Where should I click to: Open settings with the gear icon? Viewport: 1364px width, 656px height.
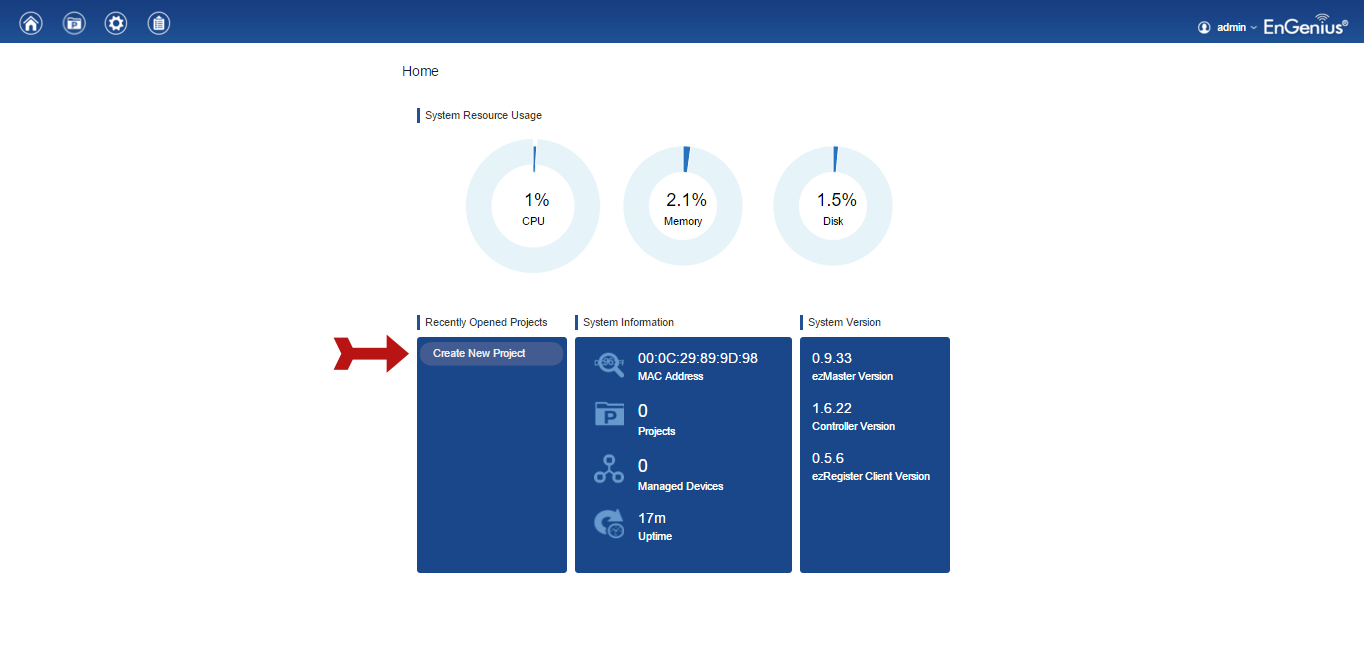116,23
